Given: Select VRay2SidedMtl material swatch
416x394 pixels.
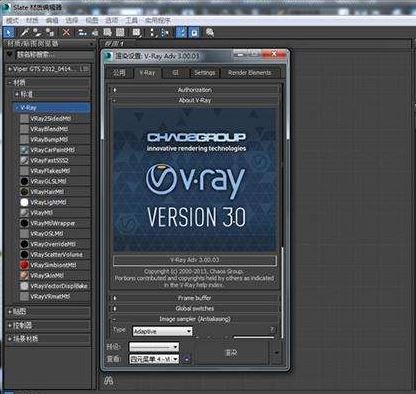Looking at the screenshot, I should 24,118.
